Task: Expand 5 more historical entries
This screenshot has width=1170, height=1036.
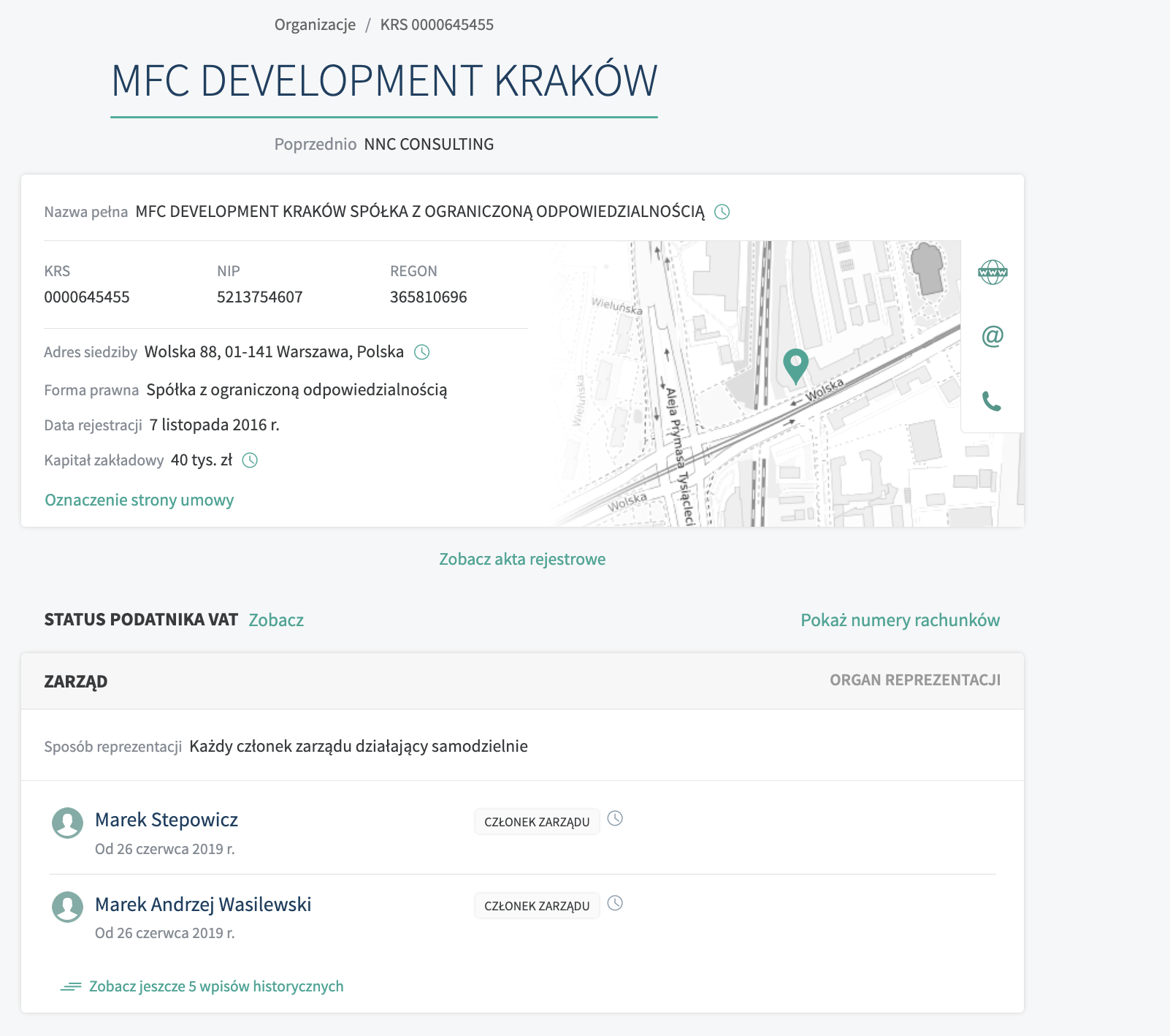Action: coord(215,986)
